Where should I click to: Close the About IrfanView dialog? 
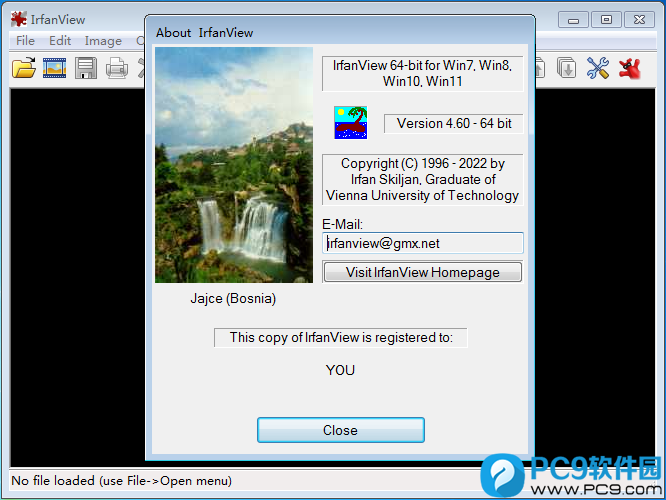(x=341, y=430)
